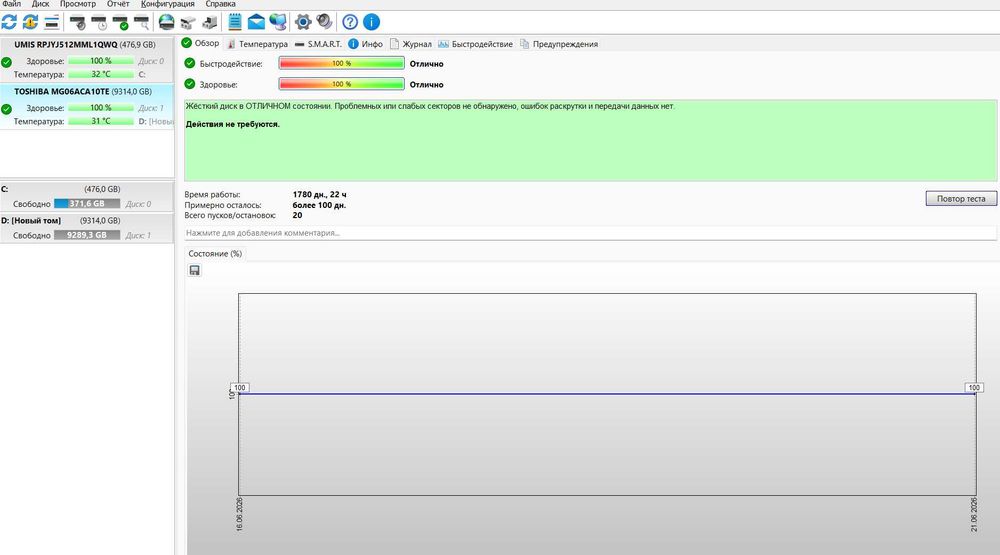Open the S.M.A.R.T. tab
The height and width of the screenshot is (555, 1000).
(318, 44)
